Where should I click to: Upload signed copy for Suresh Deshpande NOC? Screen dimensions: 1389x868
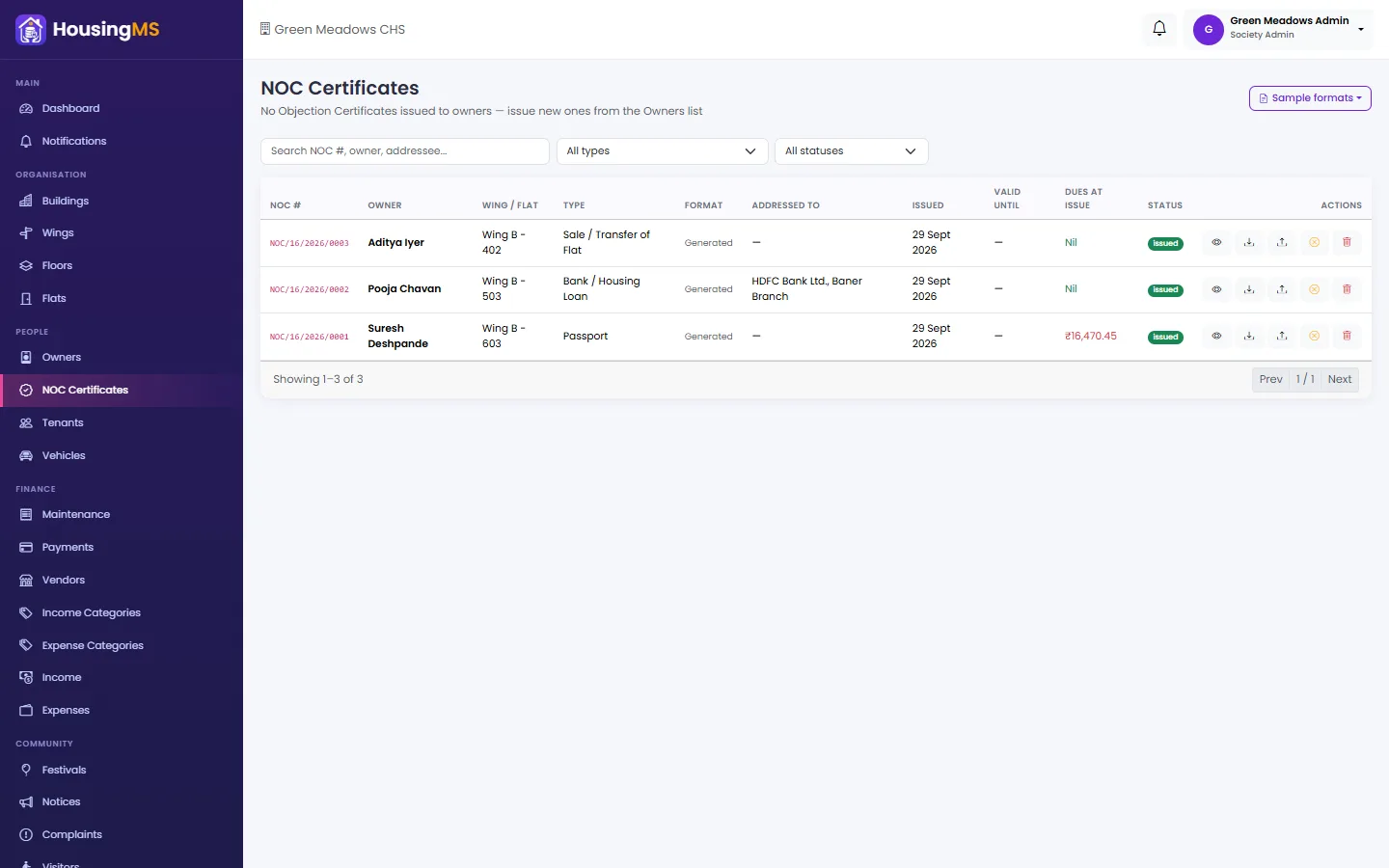(1282, 336)
